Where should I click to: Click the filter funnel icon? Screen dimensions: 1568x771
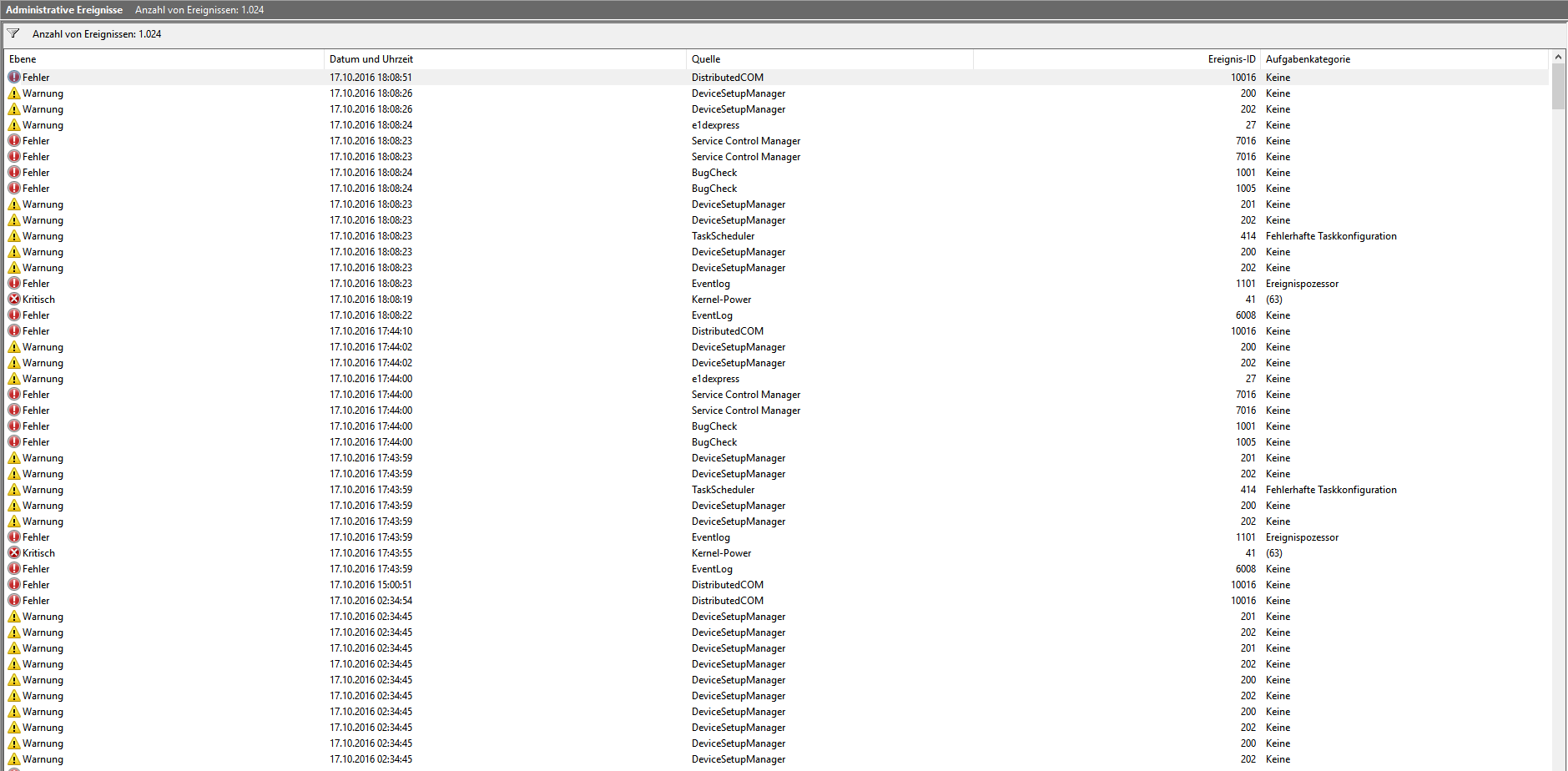click(13, 33)
